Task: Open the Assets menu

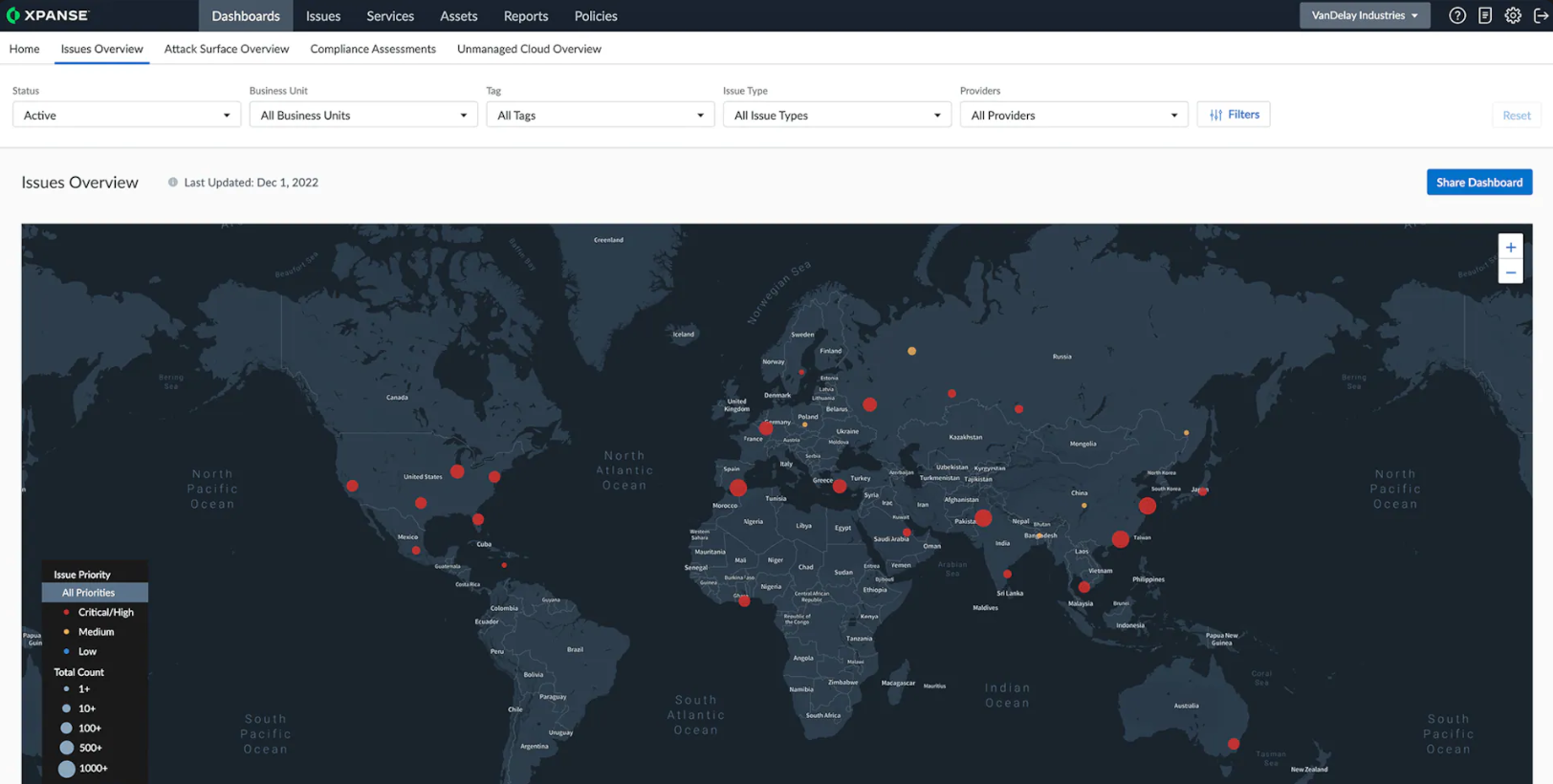Action: point(458,16)
